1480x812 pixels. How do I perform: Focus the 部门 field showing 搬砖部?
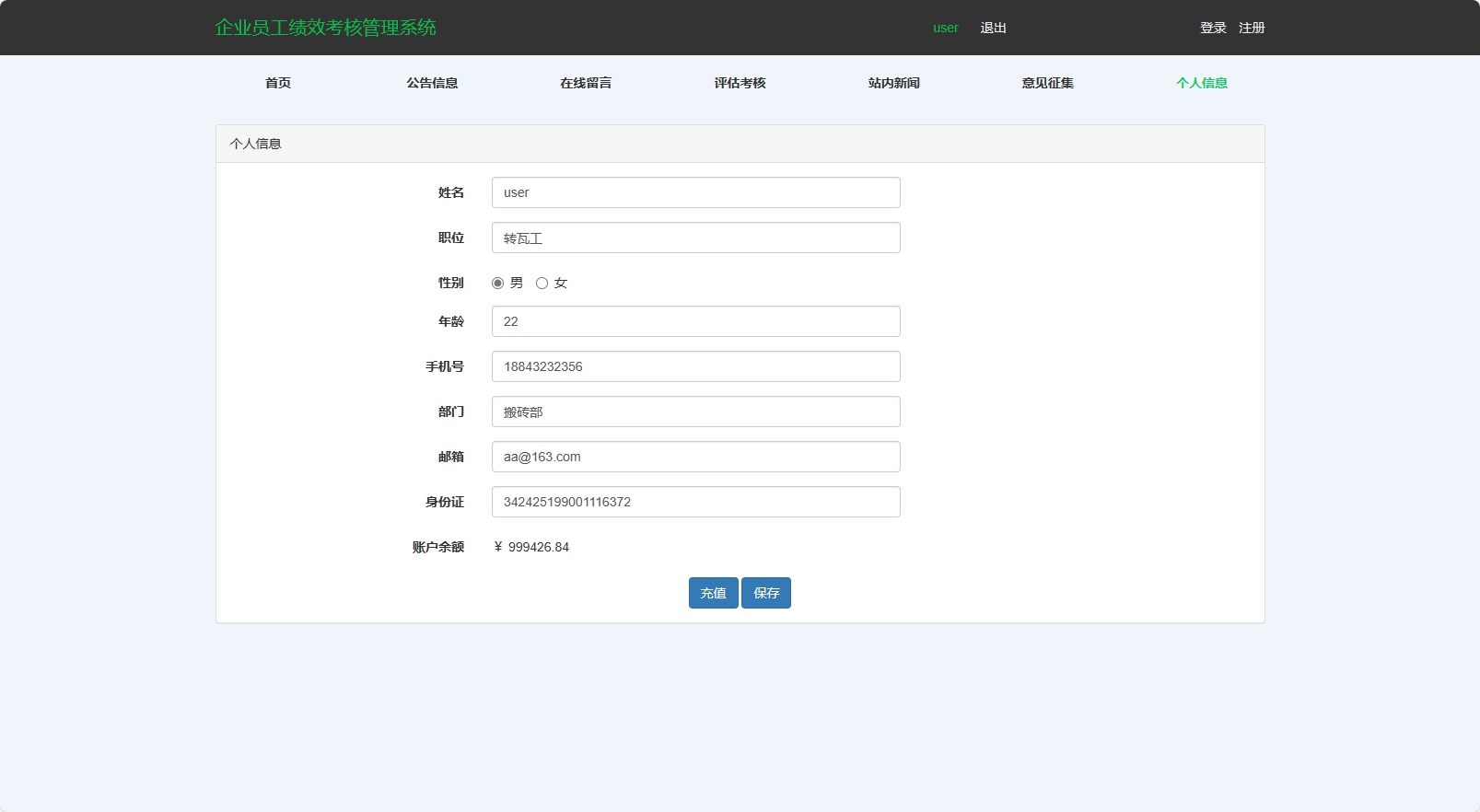tap(695, 412)
